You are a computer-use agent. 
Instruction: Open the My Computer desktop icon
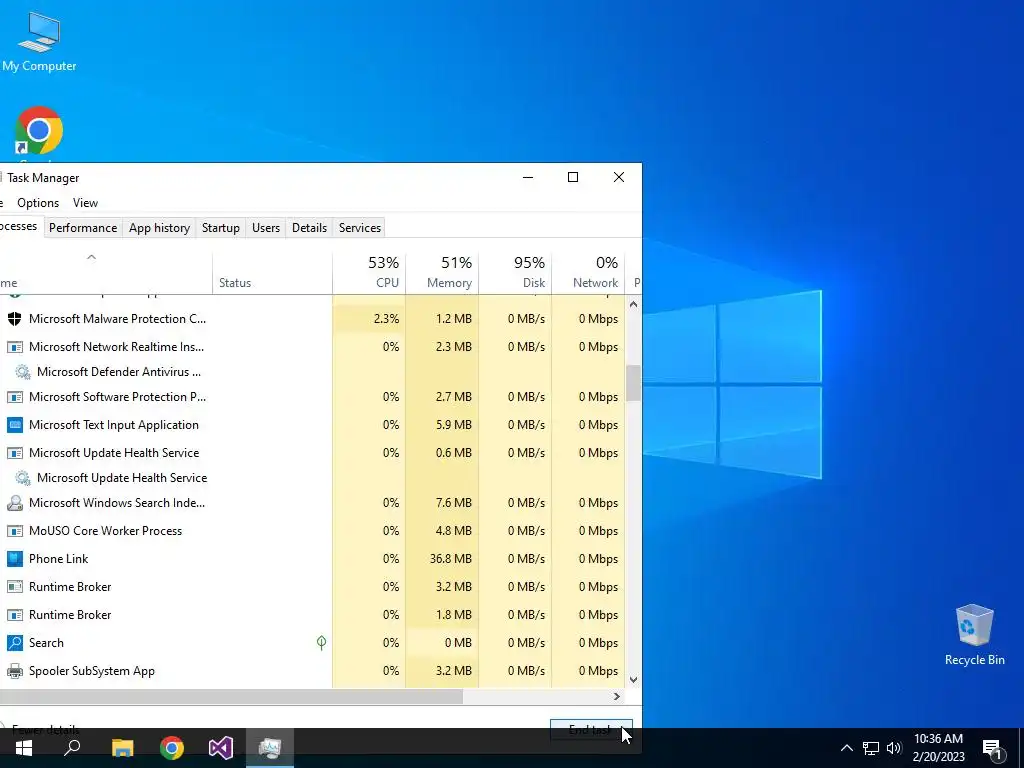[39, 41]
